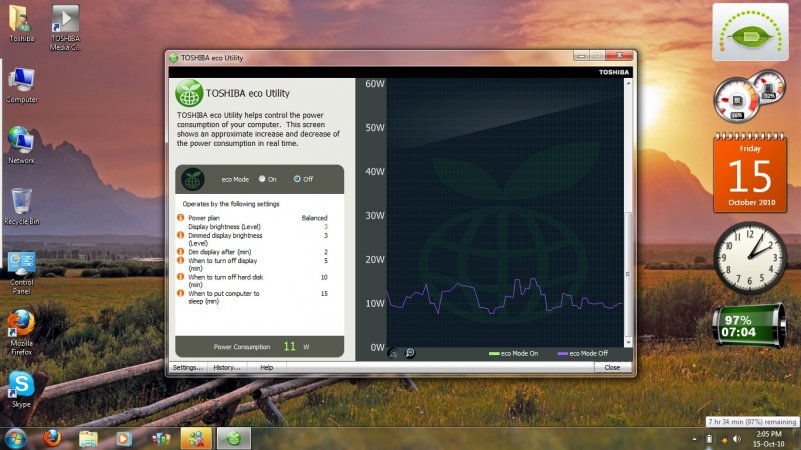Open the TOSHIBA Media Controller shortcut
The height and width of the screenshot is (450, 801).
point(65,28)
